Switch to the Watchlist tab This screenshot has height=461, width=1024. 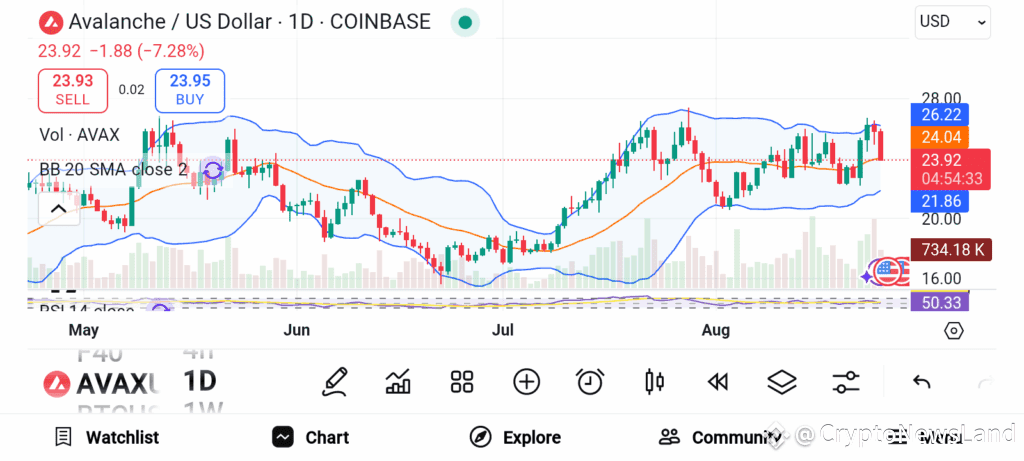click(x=107, y=437)
